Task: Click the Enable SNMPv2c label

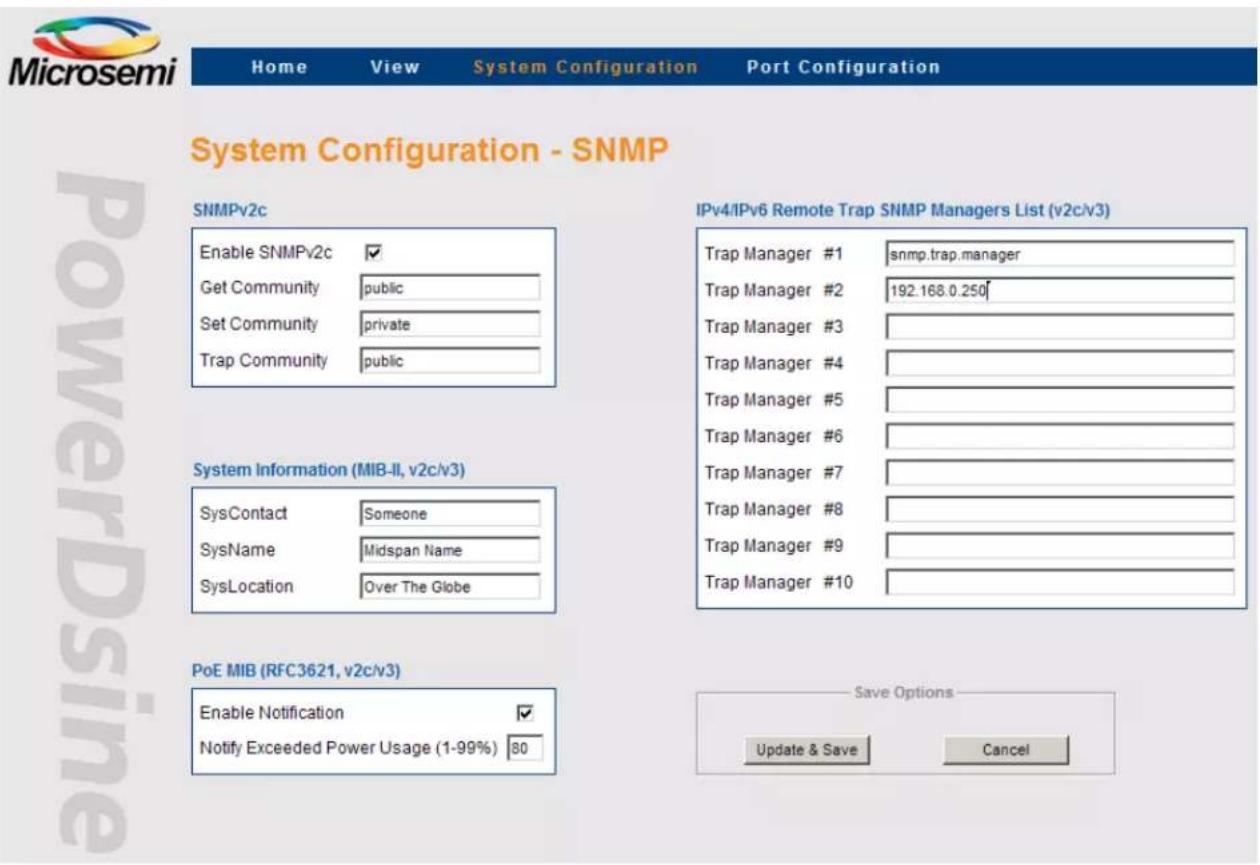Action: (x=266, y=254)
